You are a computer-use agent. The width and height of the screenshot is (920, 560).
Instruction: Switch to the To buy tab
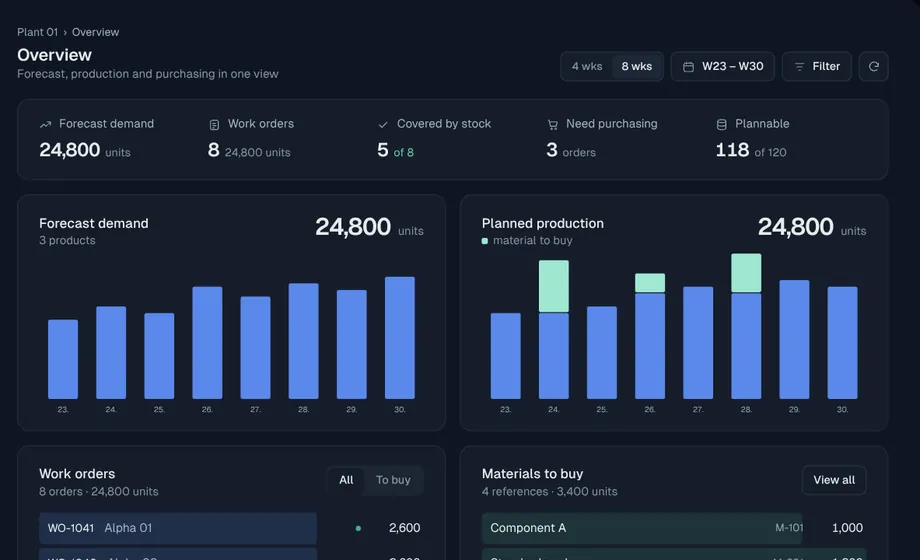393,480
